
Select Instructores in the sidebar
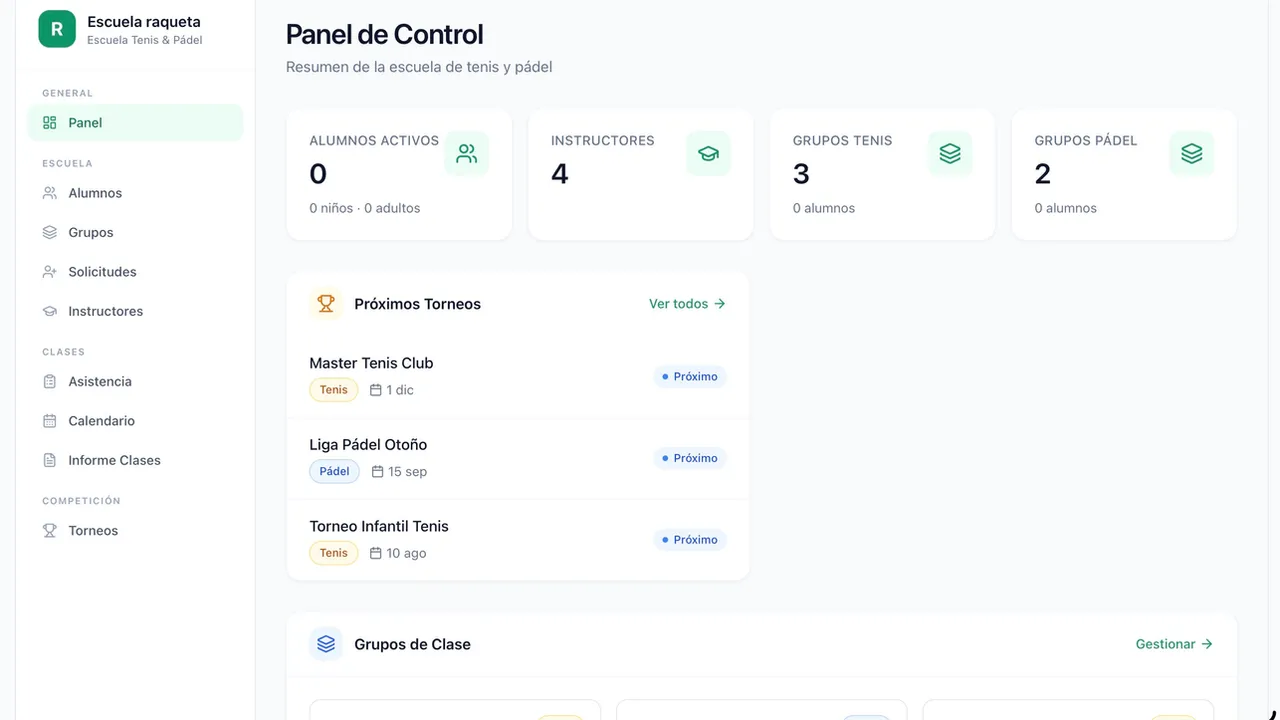point(135,311)
